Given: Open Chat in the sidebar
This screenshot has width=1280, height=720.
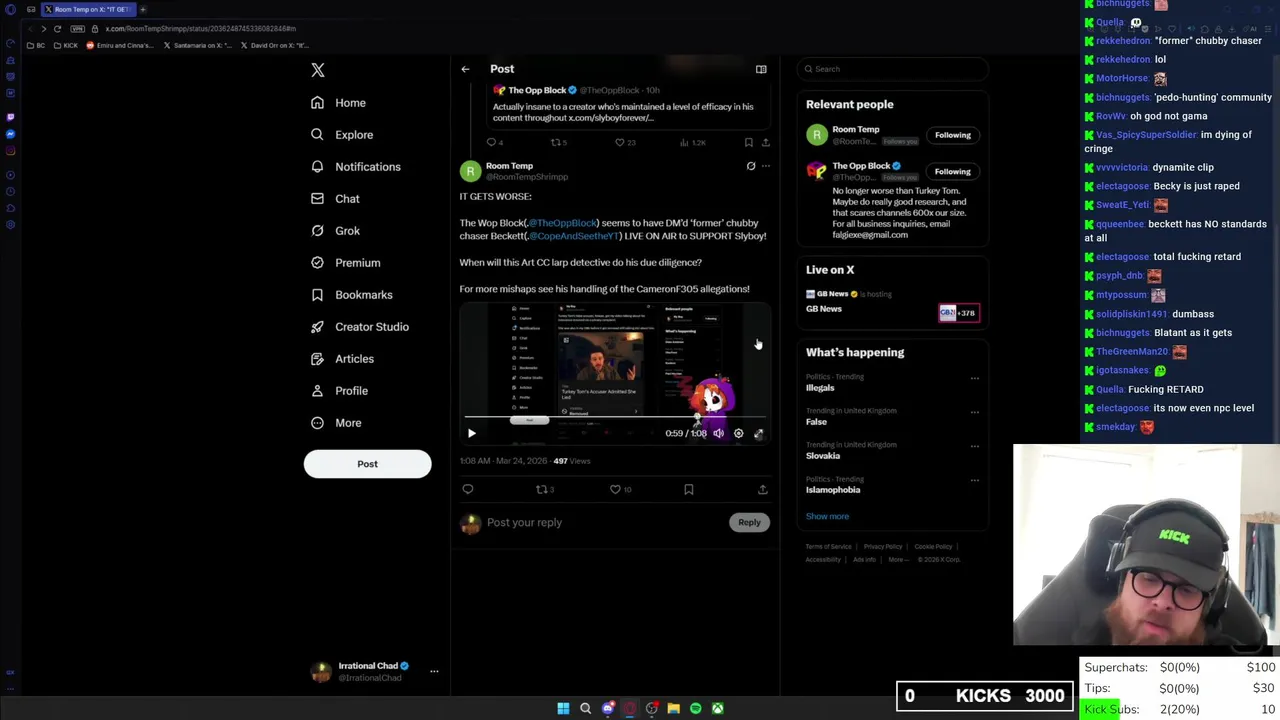Looking at the screenshot, I should pyautogui.click(x=335, y=199).
